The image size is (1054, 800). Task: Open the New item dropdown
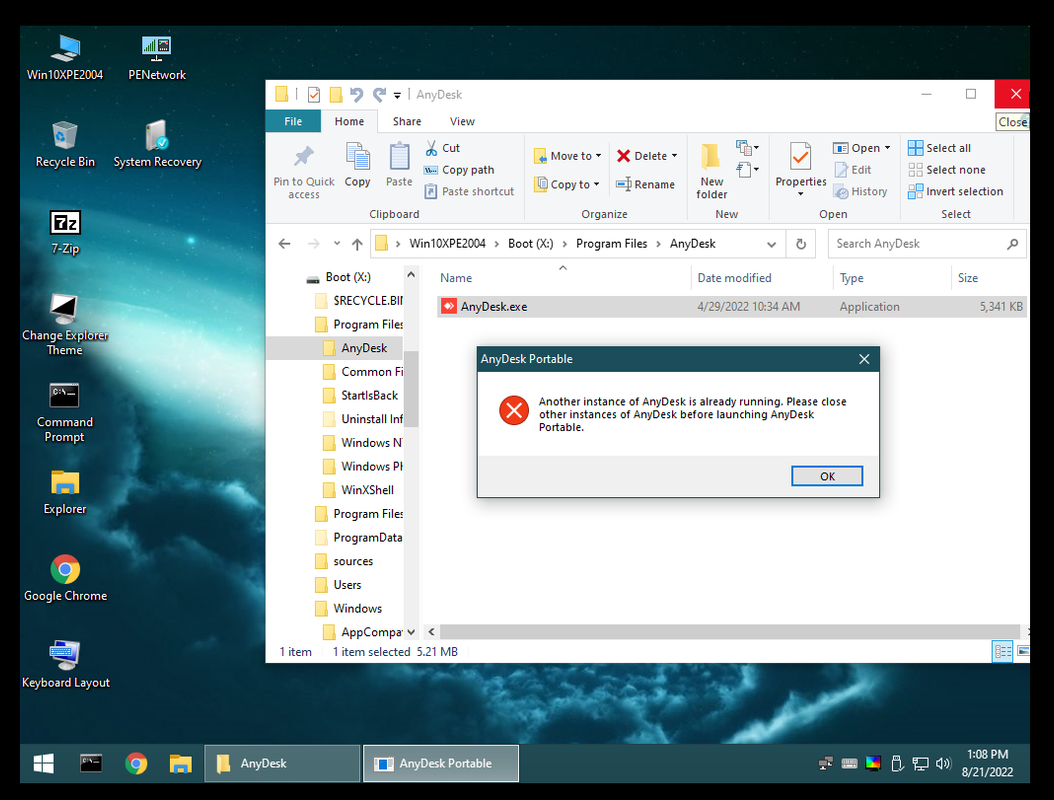click(747, 147)
